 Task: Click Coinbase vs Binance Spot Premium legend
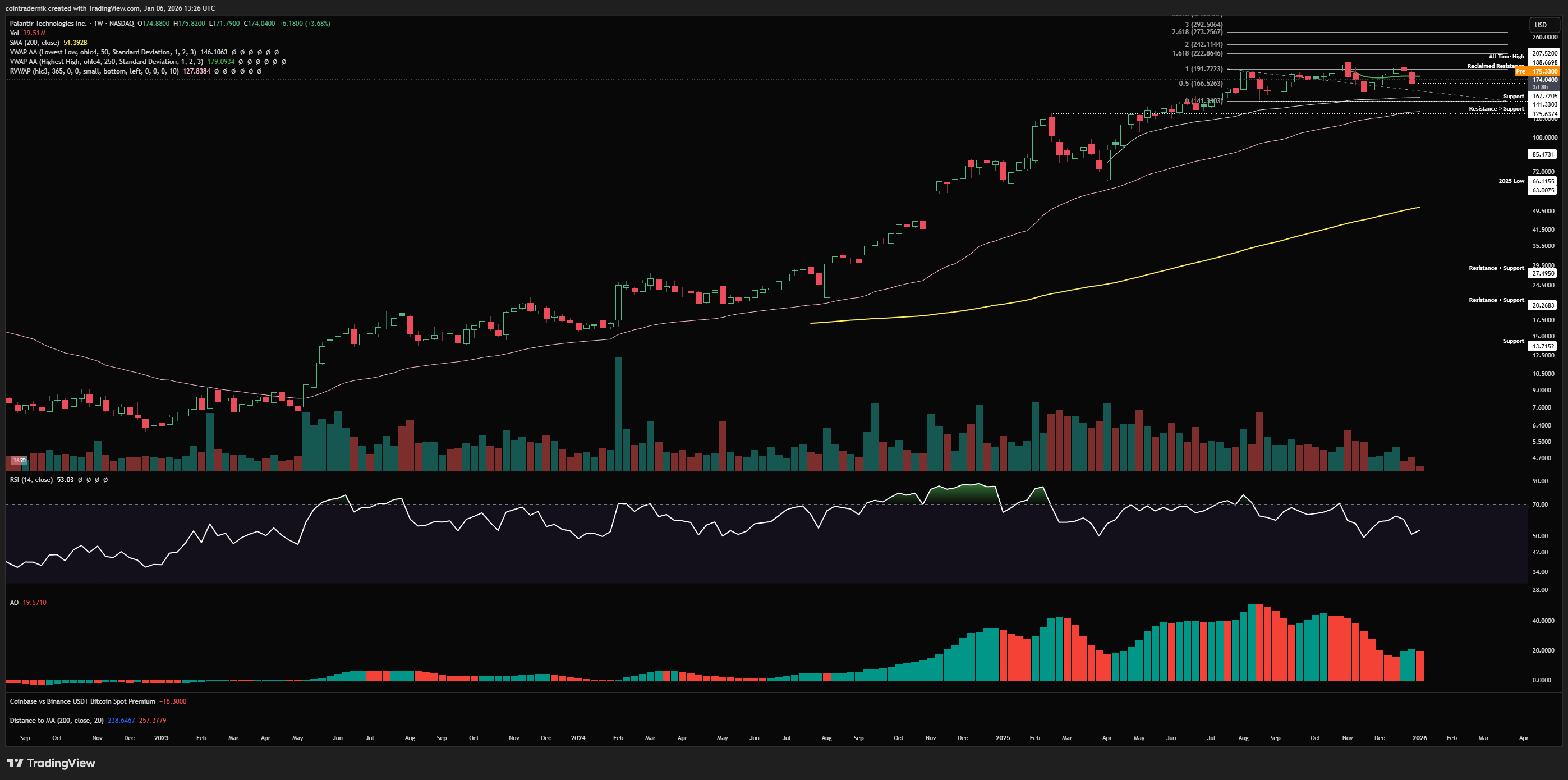click(x=82, y=701)
